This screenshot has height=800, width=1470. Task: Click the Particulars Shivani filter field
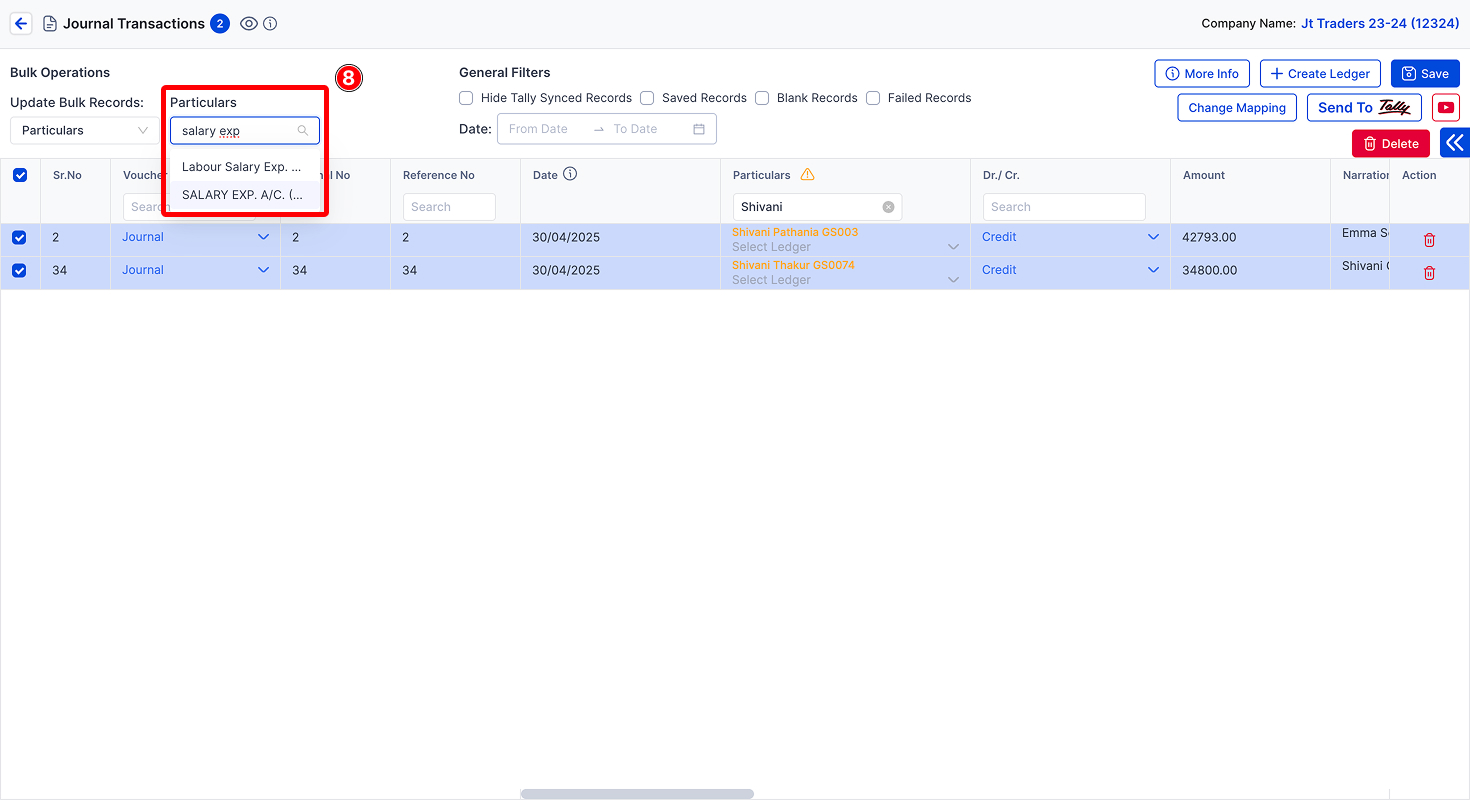(817, 207)
